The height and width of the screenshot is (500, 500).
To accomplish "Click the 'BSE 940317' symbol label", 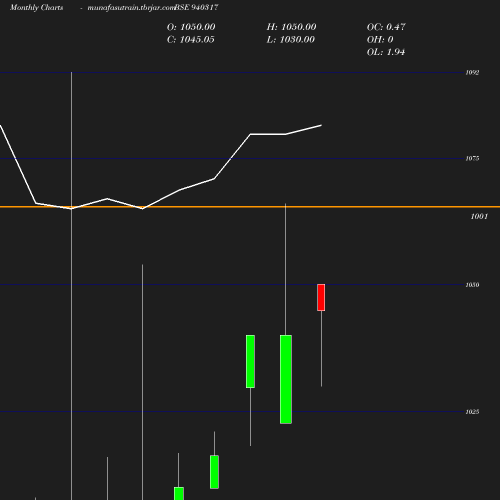I will (x=196, y=7).
